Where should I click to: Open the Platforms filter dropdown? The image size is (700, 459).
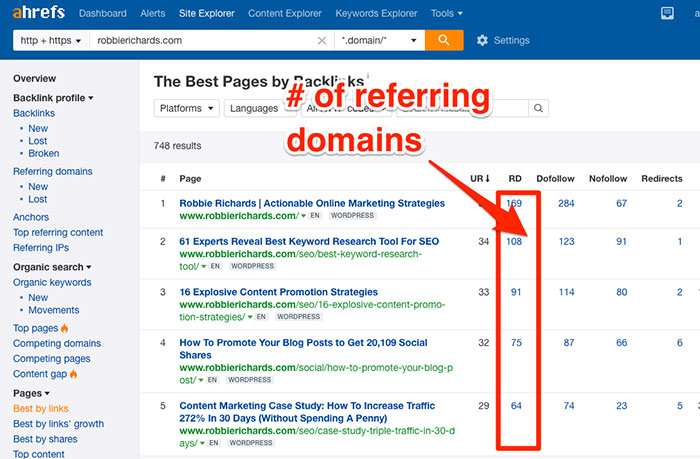click(187, 108)
